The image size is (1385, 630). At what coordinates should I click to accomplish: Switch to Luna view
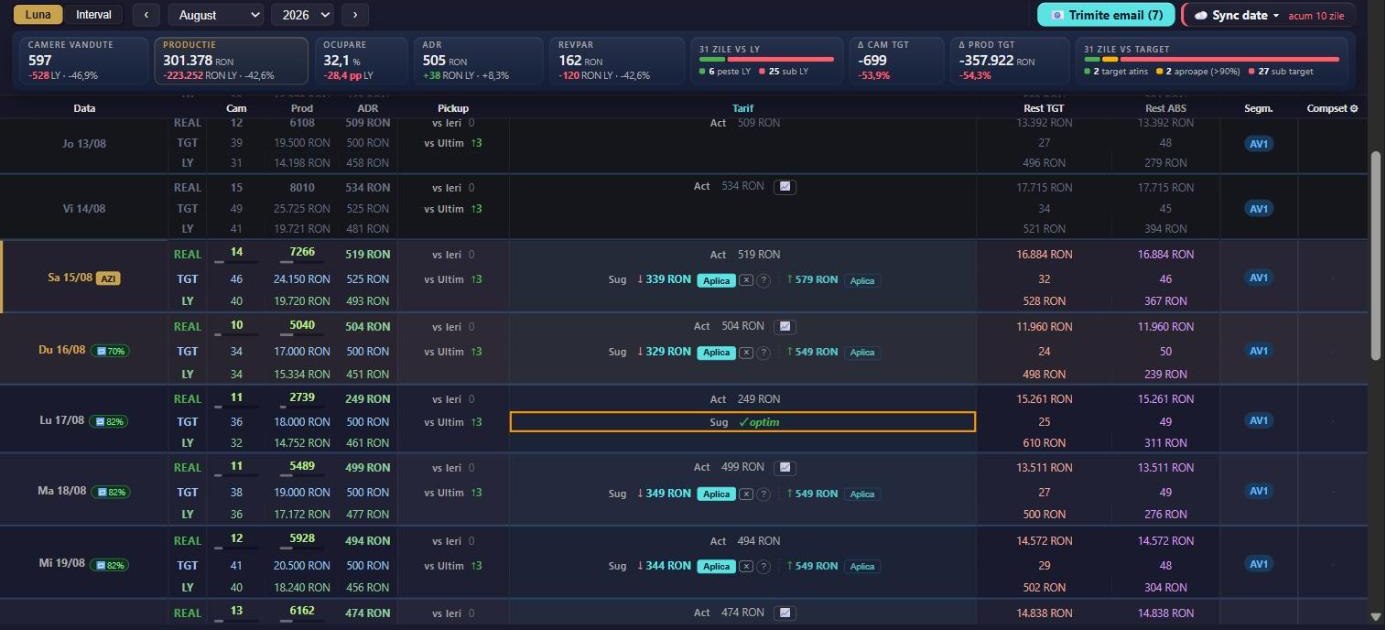tap(38, 15)
